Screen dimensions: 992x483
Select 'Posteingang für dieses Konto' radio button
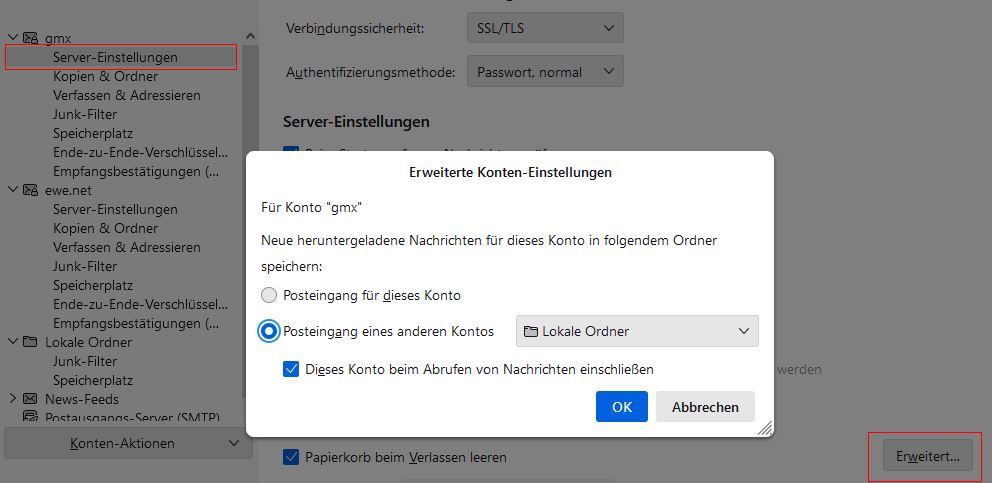(x=269, y=296)
